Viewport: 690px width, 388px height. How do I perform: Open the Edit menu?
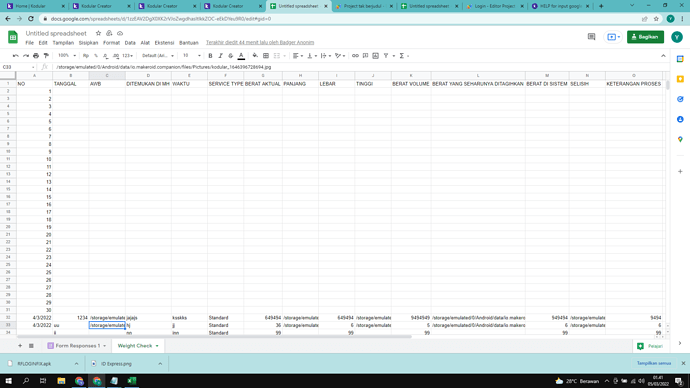(x=43, y=43)
